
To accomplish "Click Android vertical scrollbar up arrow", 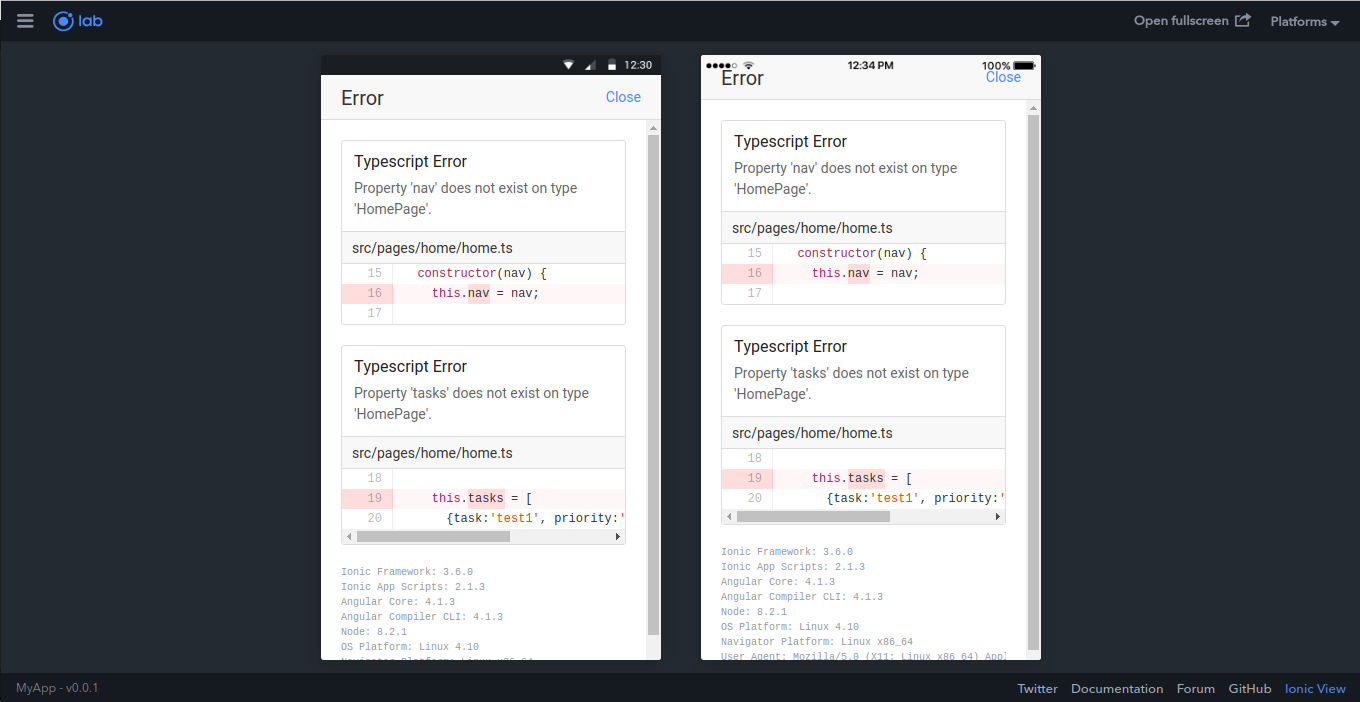I will pyautogui.click(x=653, y=128).
